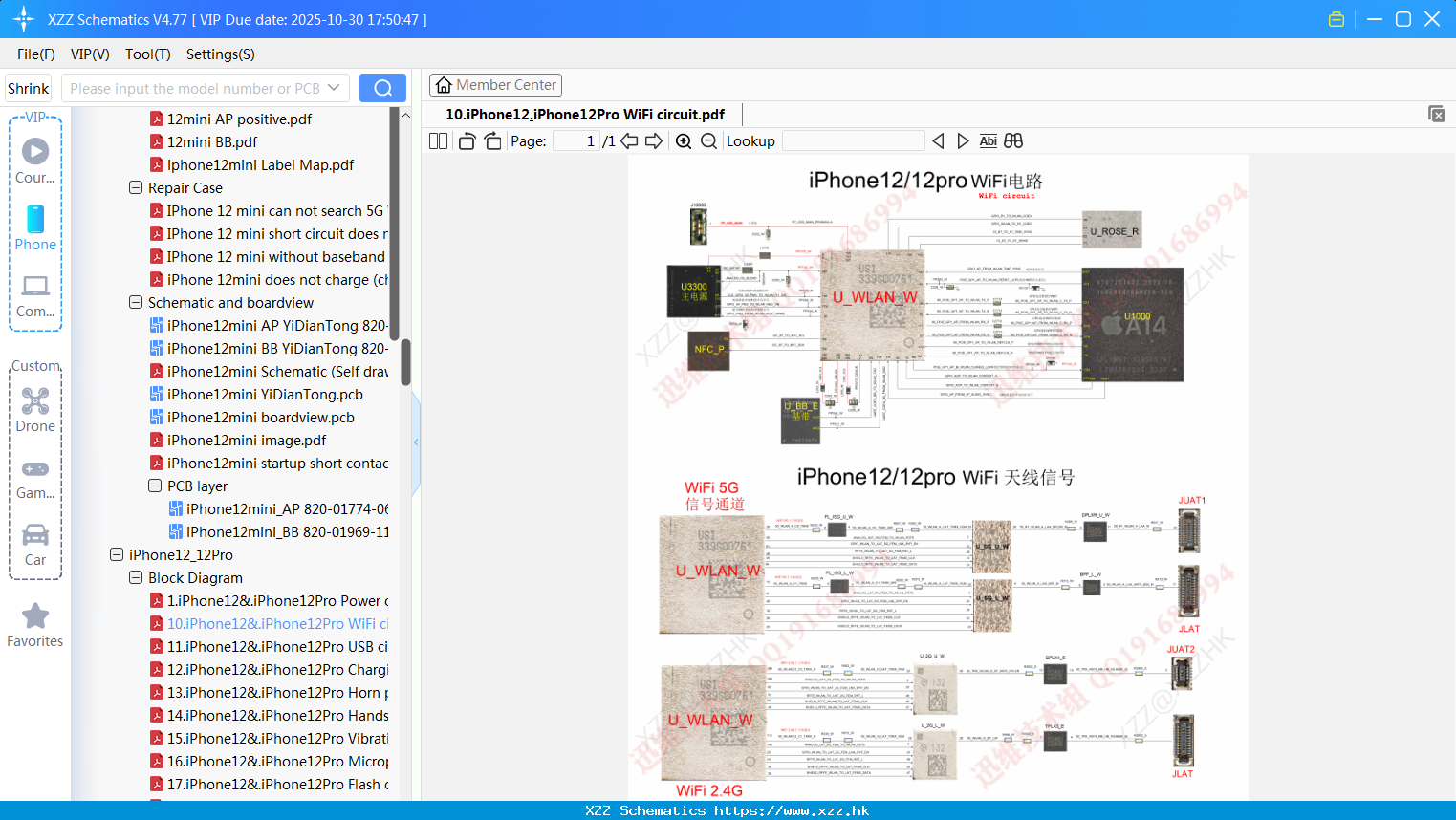This screenshot has height=820, width=1456.
Task: Select the Phone sidebar category
Action: (x=35, y=228)
